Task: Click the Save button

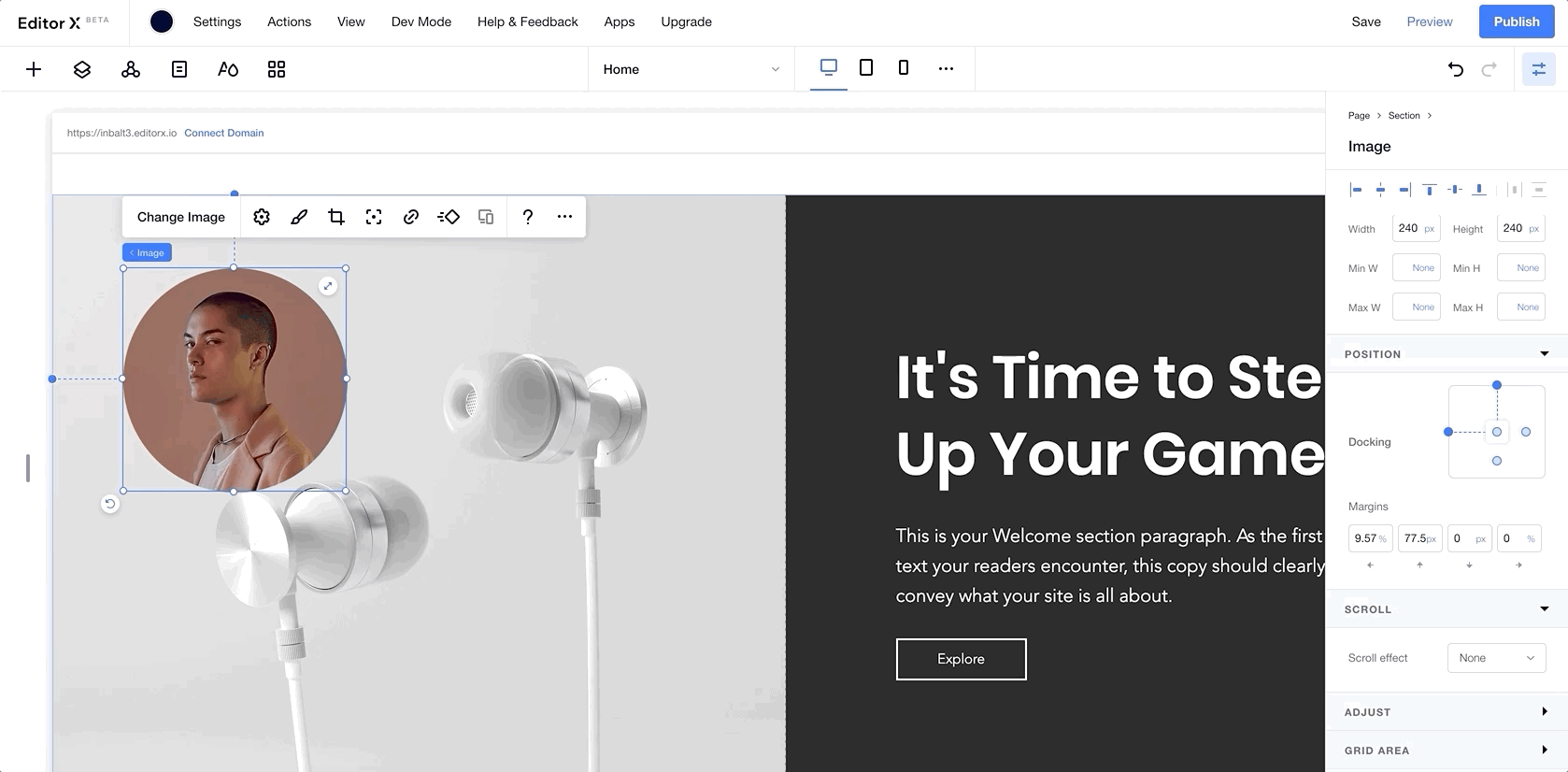Action: point(1366,21)
